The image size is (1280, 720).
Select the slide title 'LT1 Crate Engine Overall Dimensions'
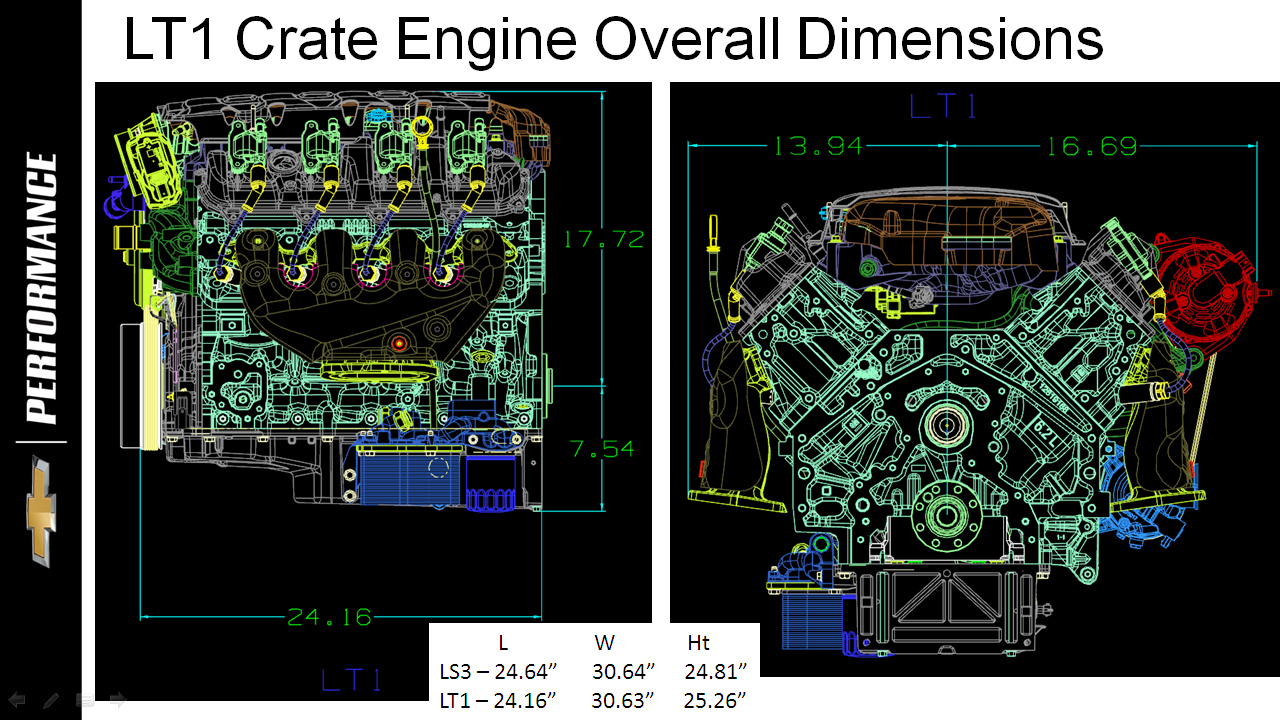pyautogui.click(x=612, y=40)
